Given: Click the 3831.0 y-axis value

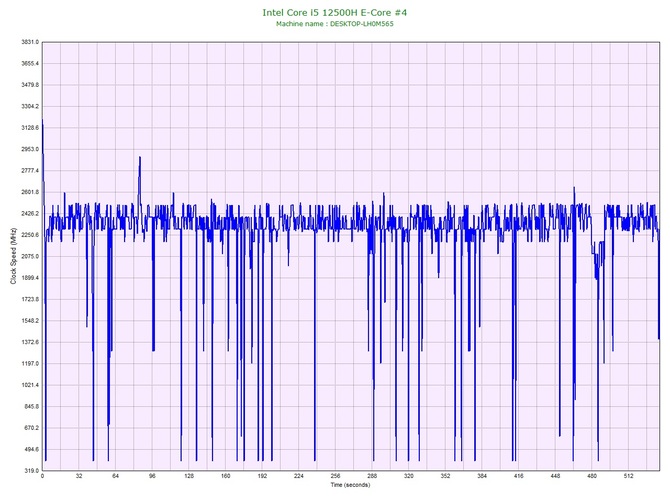Looking at the screenshot, I should click(30, 42).
